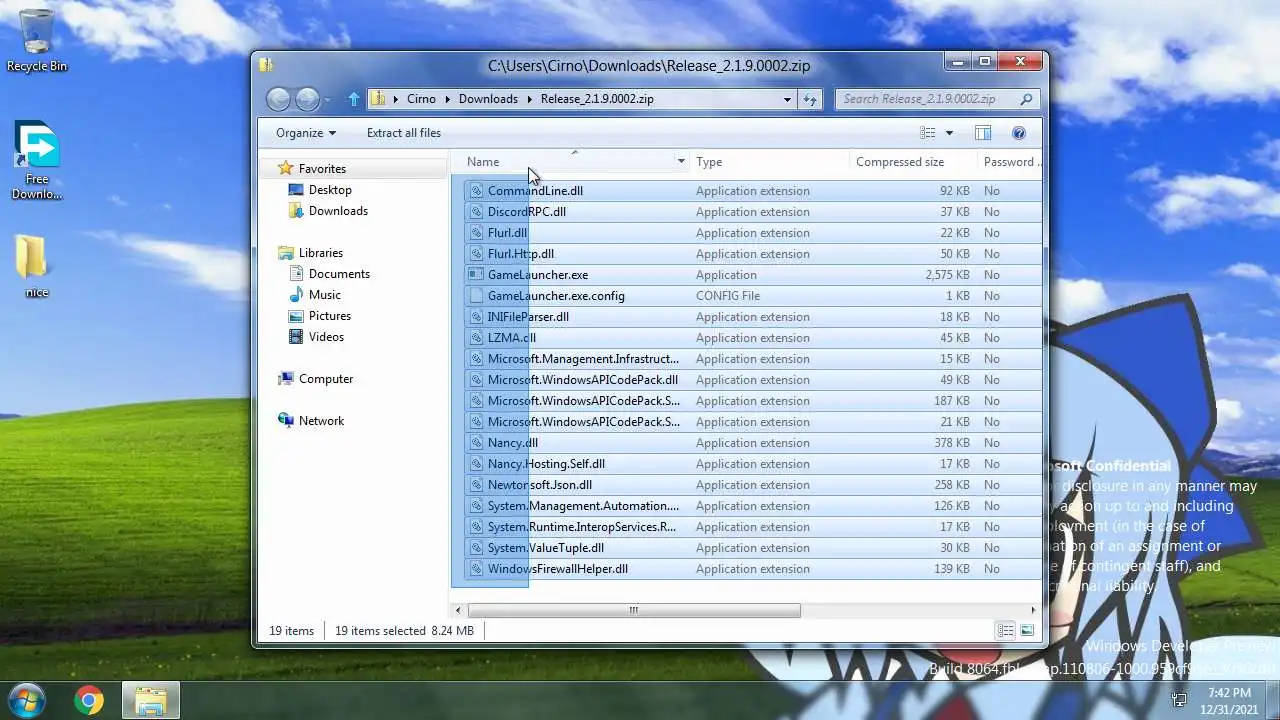Go up one folder level
Screen dimensions: 1280x720
point(353,99)
